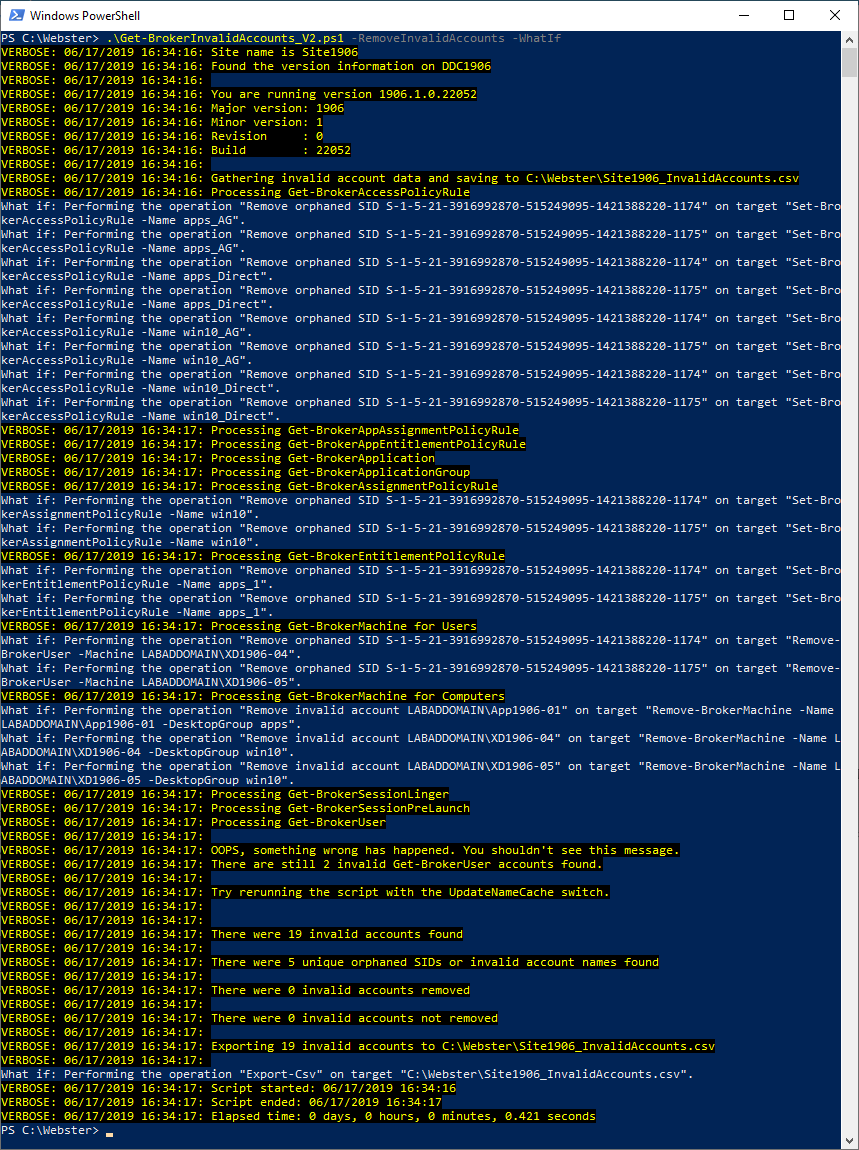The image size is (859, 1150).
Task: Click "BrokerUser -Machine LABADDOMAIN\XD1906-05" text
Action: coord(150,682)
